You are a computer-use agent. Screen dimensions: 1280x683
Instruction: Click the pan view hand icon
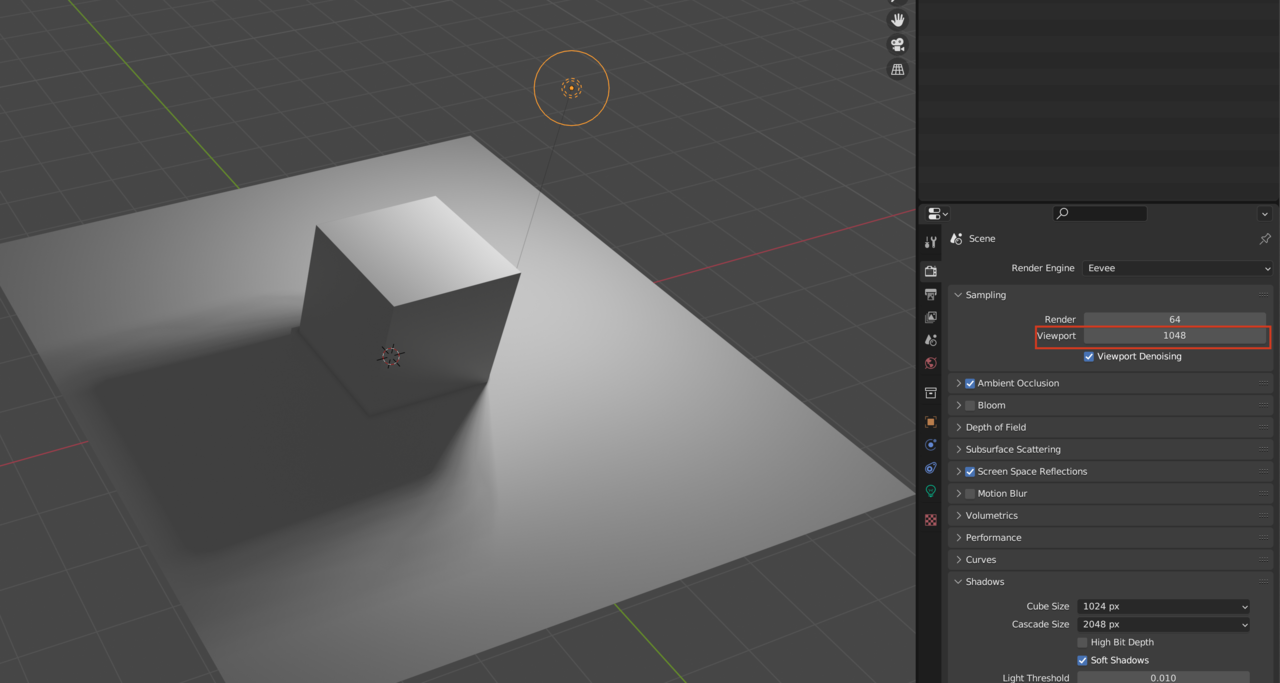[x=897, y=20]
